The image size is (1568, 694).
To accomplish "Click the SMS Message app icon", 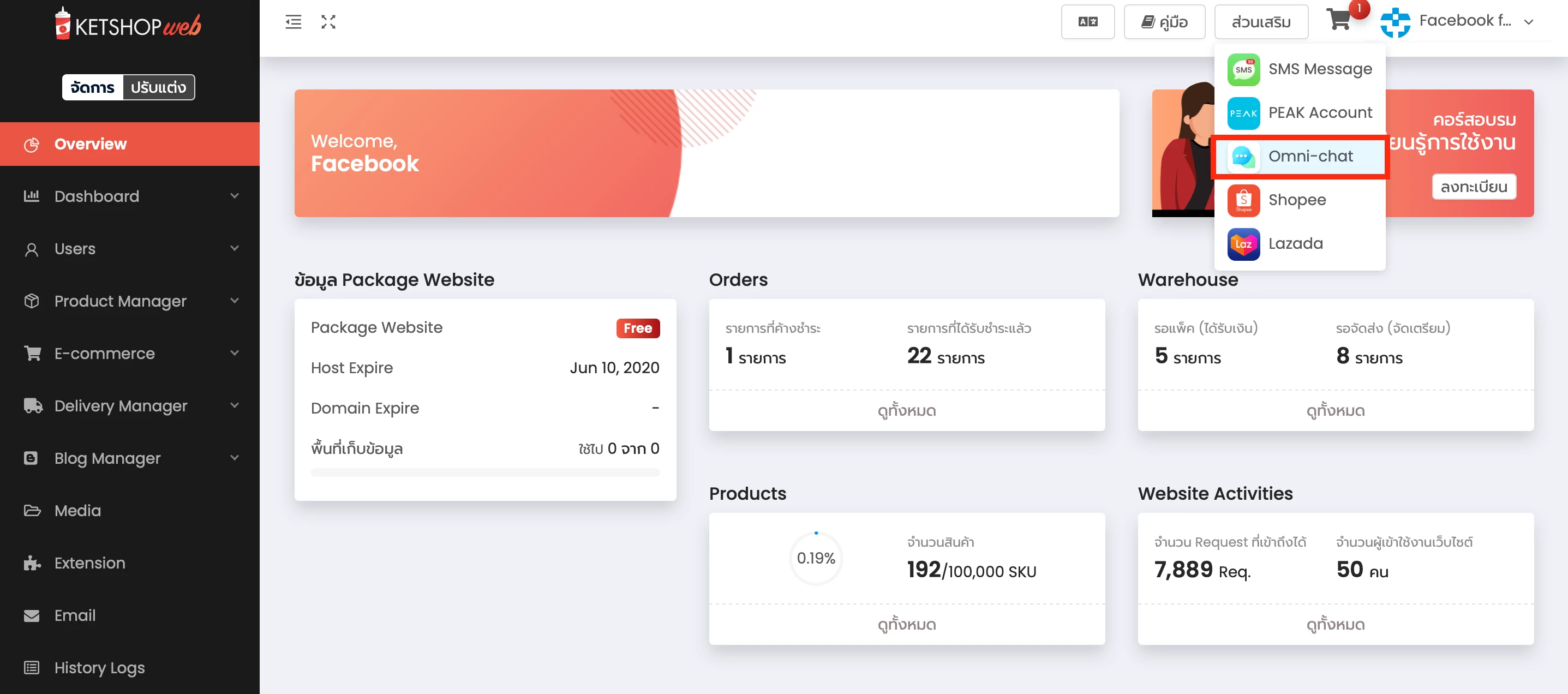I will click(1243, 69).
